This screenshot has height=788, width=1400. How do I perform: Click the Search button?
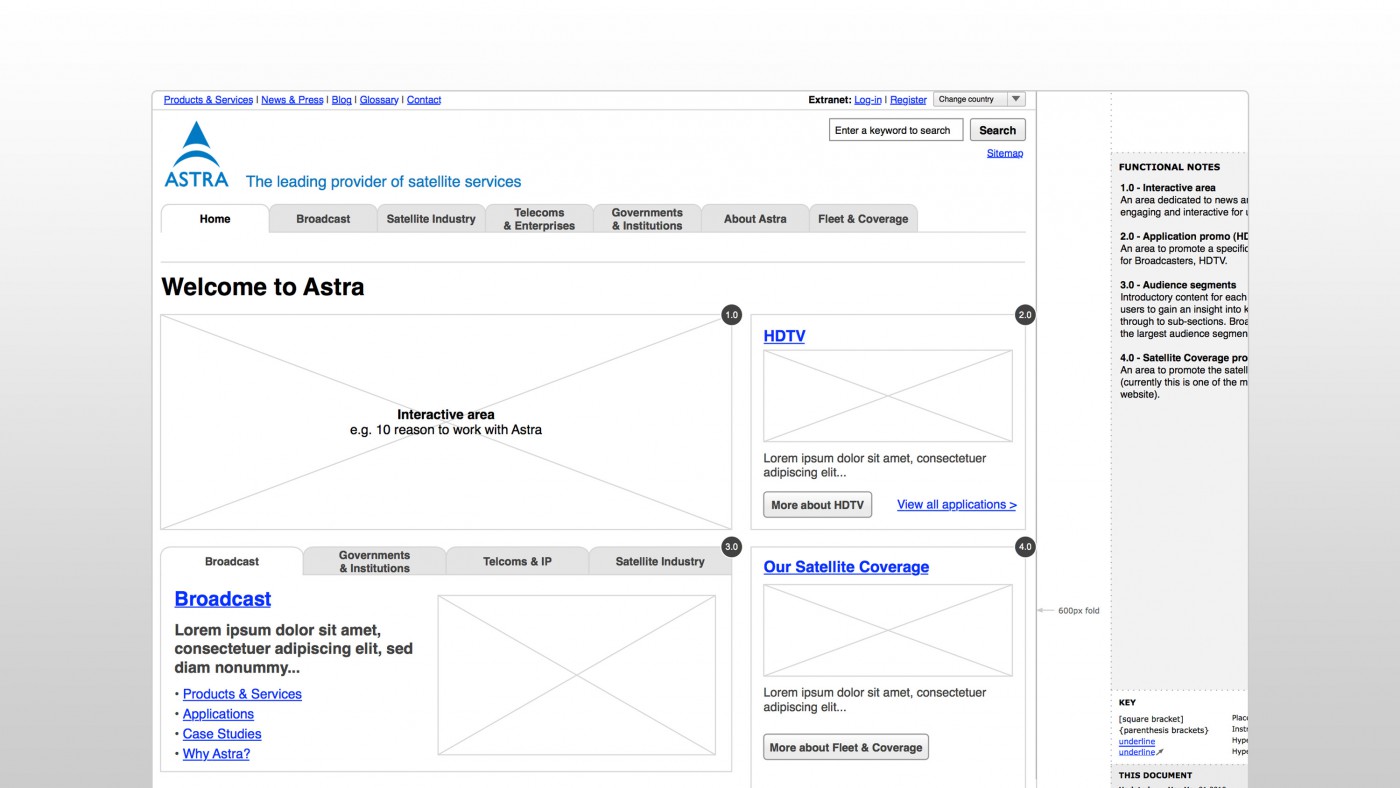pyautogui.click(x=997, y=130)
